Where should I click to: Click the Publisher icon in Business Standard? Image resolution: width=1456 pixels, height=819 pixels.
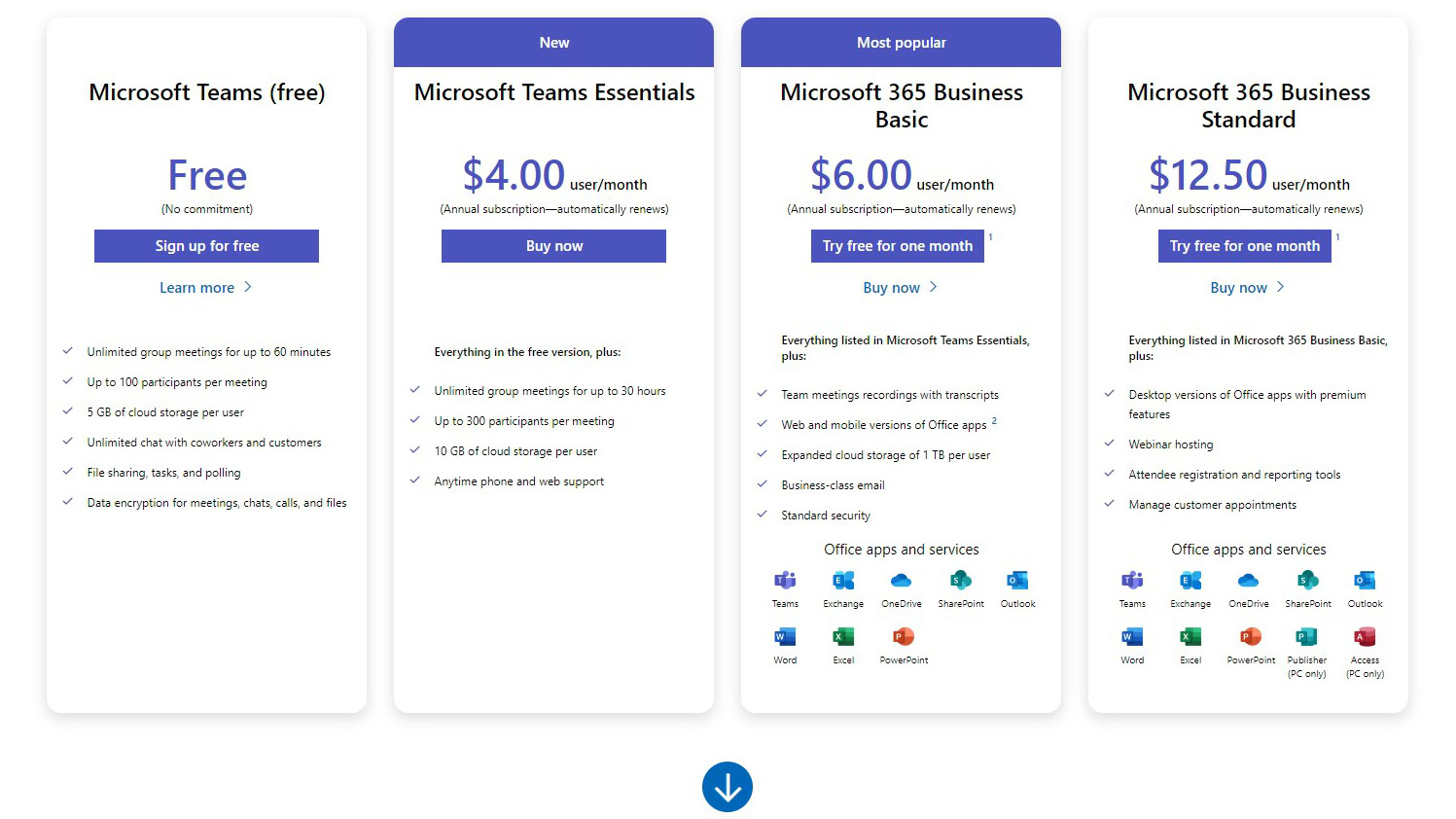1306,637
